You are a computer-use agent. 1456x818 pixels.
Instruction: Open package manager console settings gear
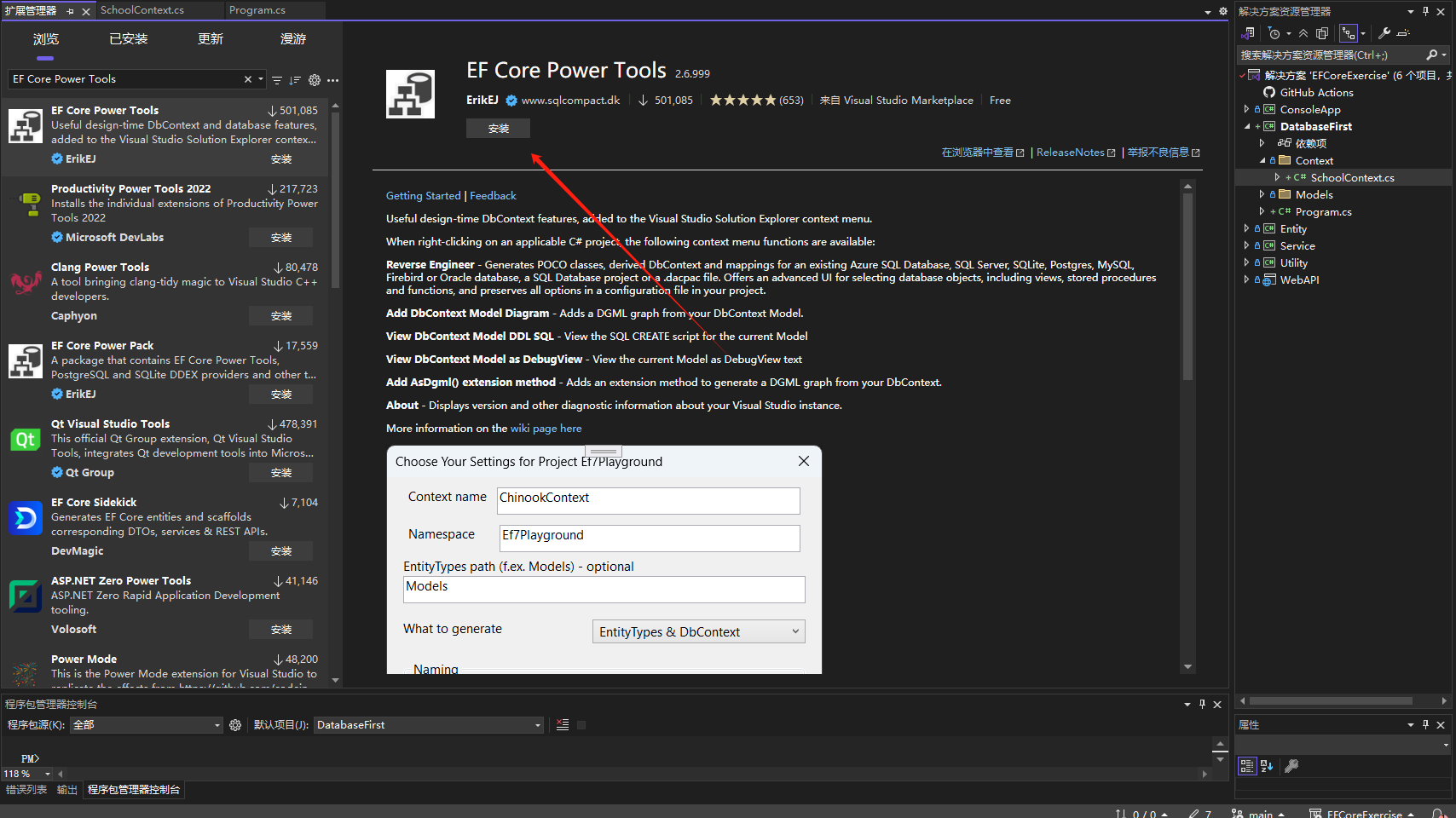point(235,725)
